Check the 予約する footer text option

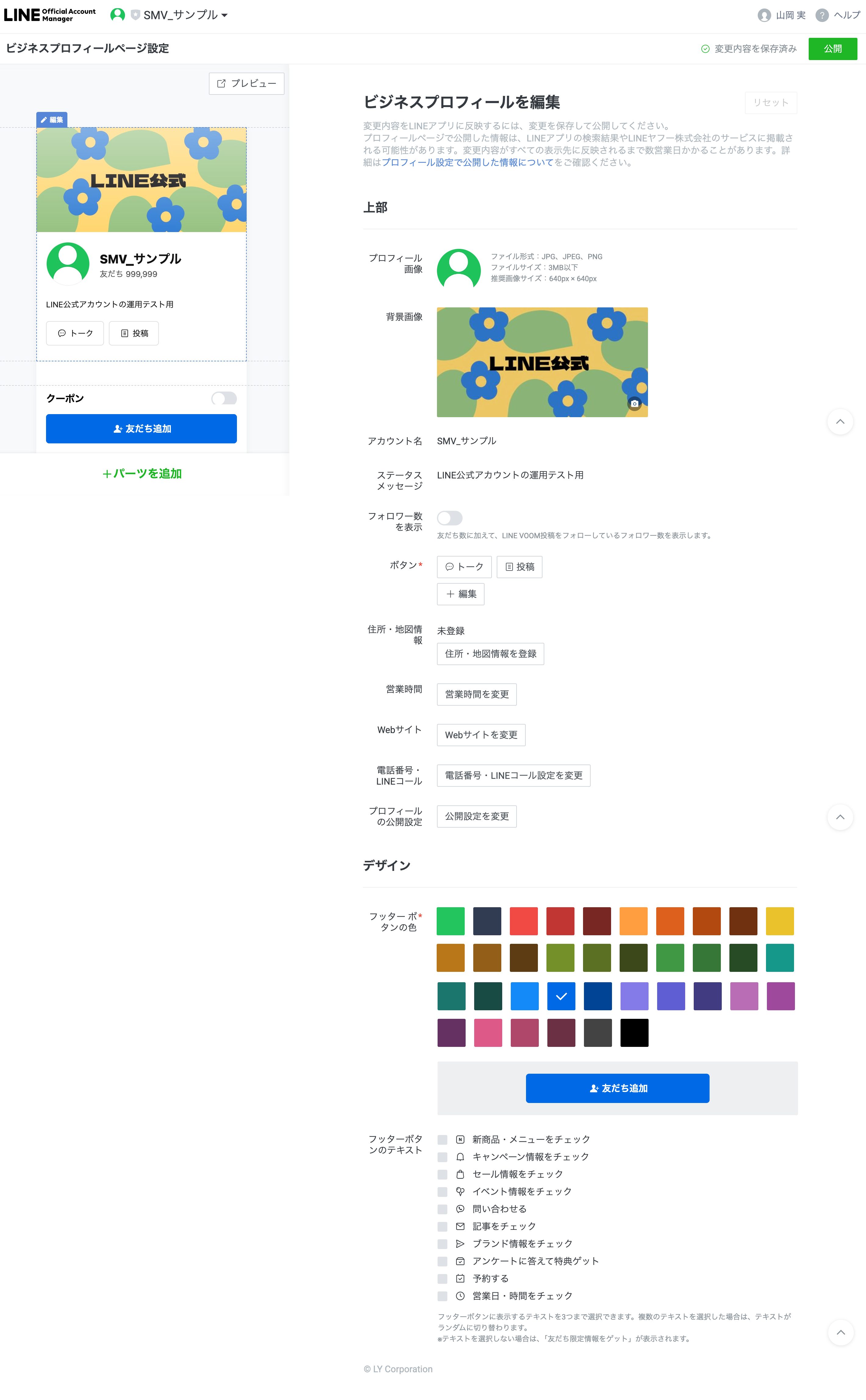(x=442, y=1279)
